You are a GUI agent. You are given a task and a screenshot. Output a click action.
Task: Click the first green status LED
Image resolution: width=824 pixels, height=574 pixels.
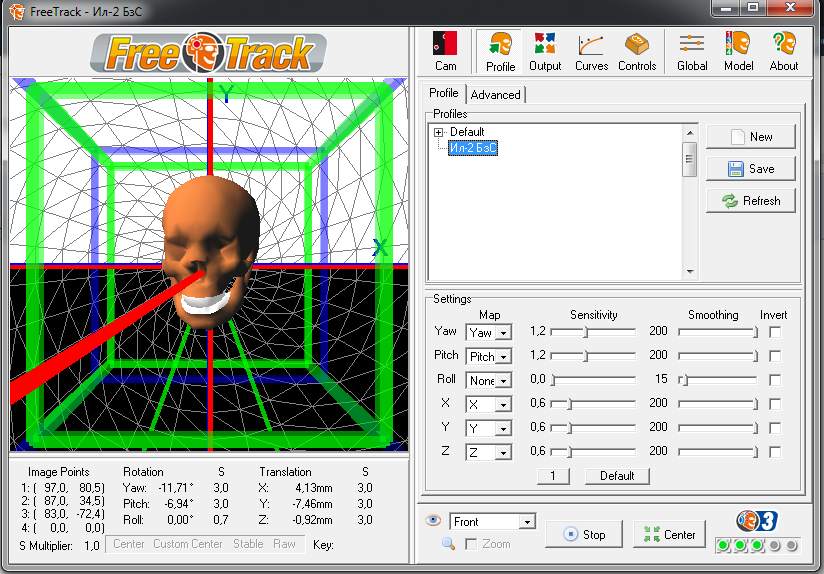coord(723,546)
